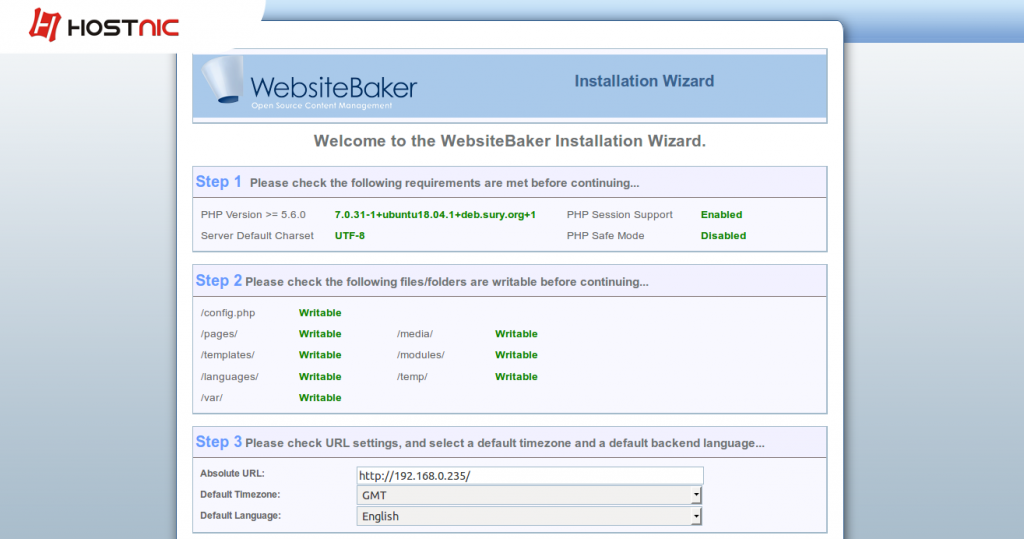The height and width of the screenshot is (539, 1024).
Task: Click Writable status next to /media/
Action: (517, 334)
